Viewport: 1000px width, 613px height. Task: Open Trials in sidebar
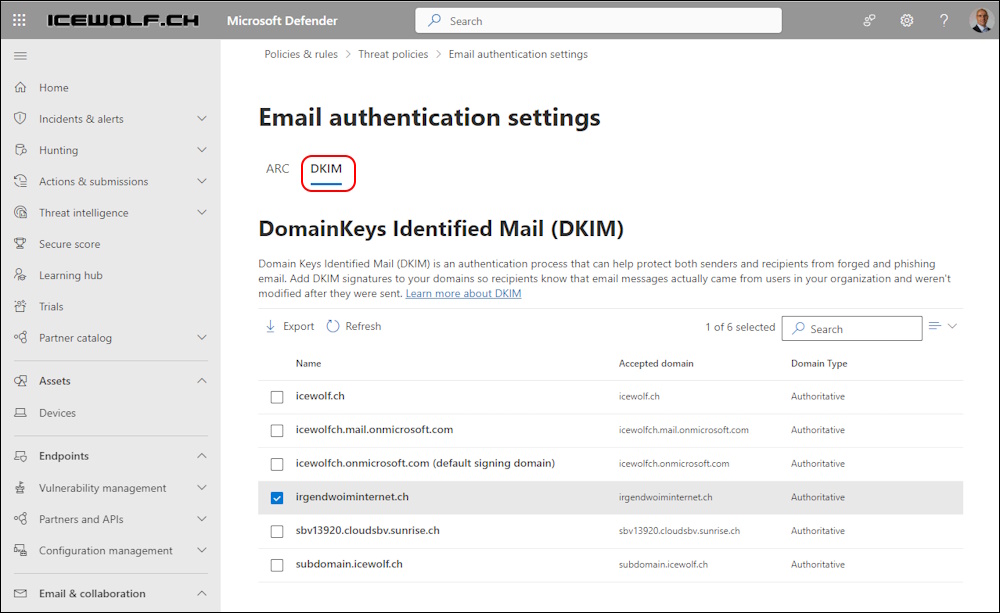tap(51, 306)
